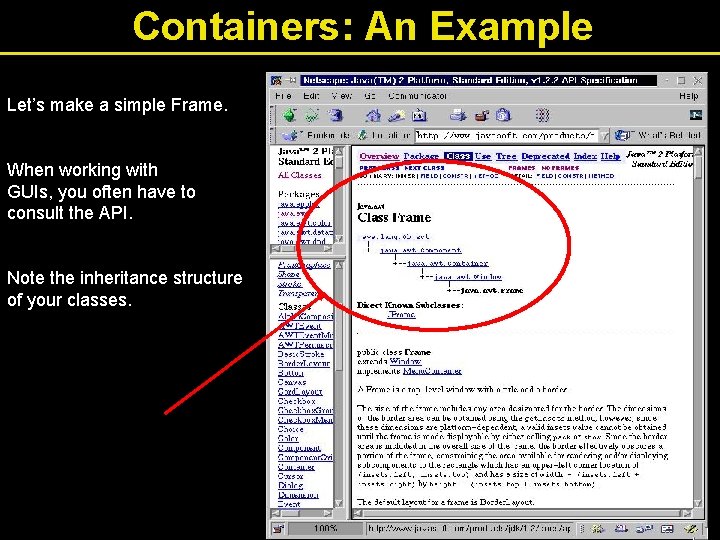Click the window menu icon in title bar
Image resolution: width=720 pixels, height=540 pixels.
pos(276,80)
